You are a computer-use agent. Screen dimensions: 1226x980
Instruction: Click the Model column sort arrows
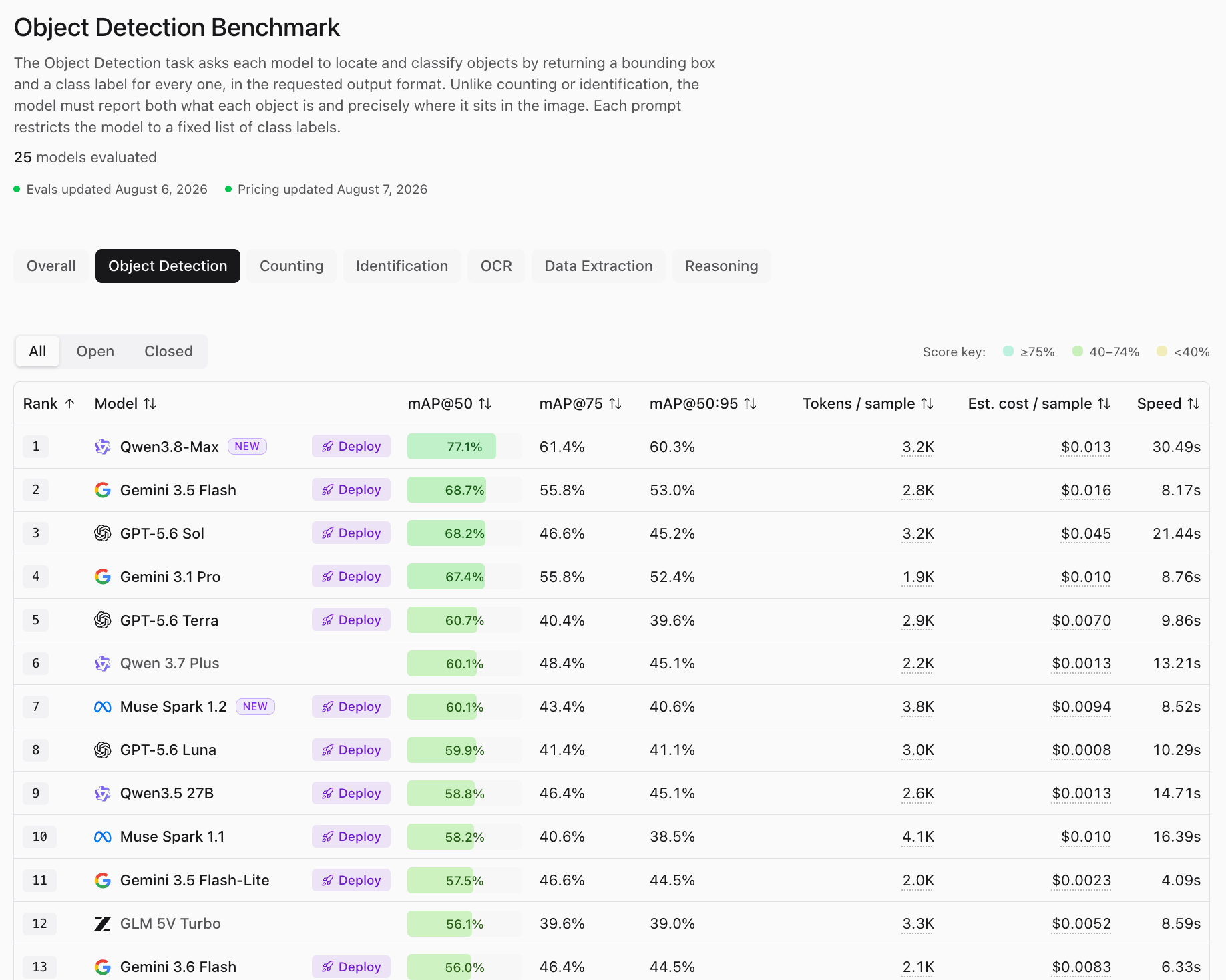click(150, 403)
